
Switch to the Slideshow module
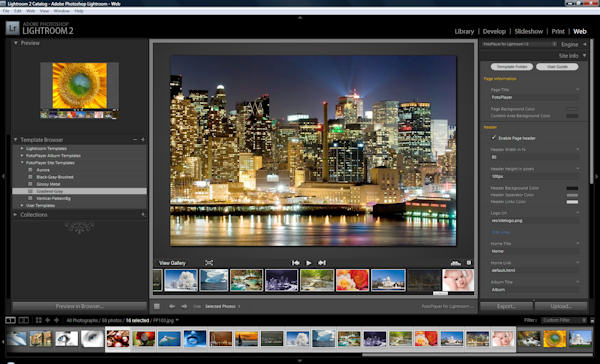tap(528, 31)
